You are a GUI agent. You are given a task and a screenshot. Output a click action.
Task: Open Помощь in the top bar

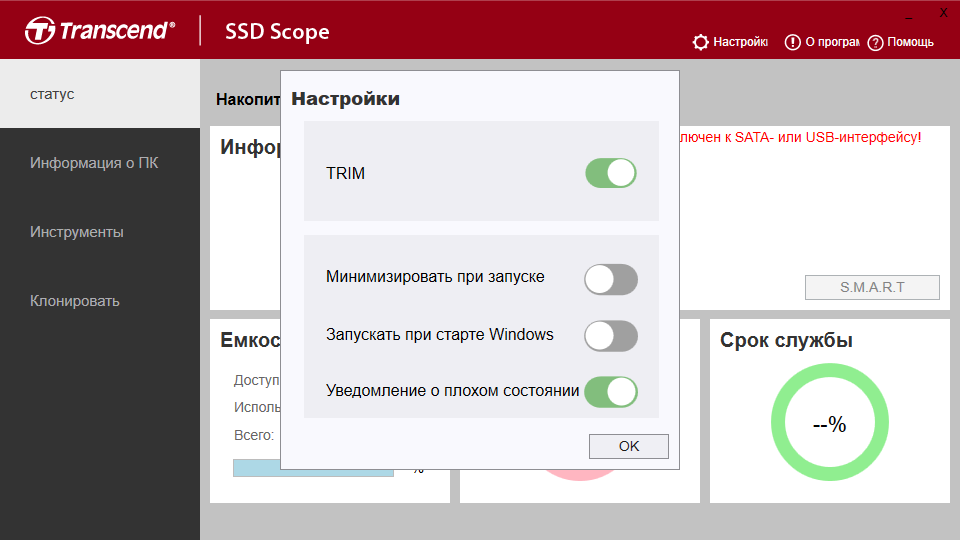click(910, 42)
